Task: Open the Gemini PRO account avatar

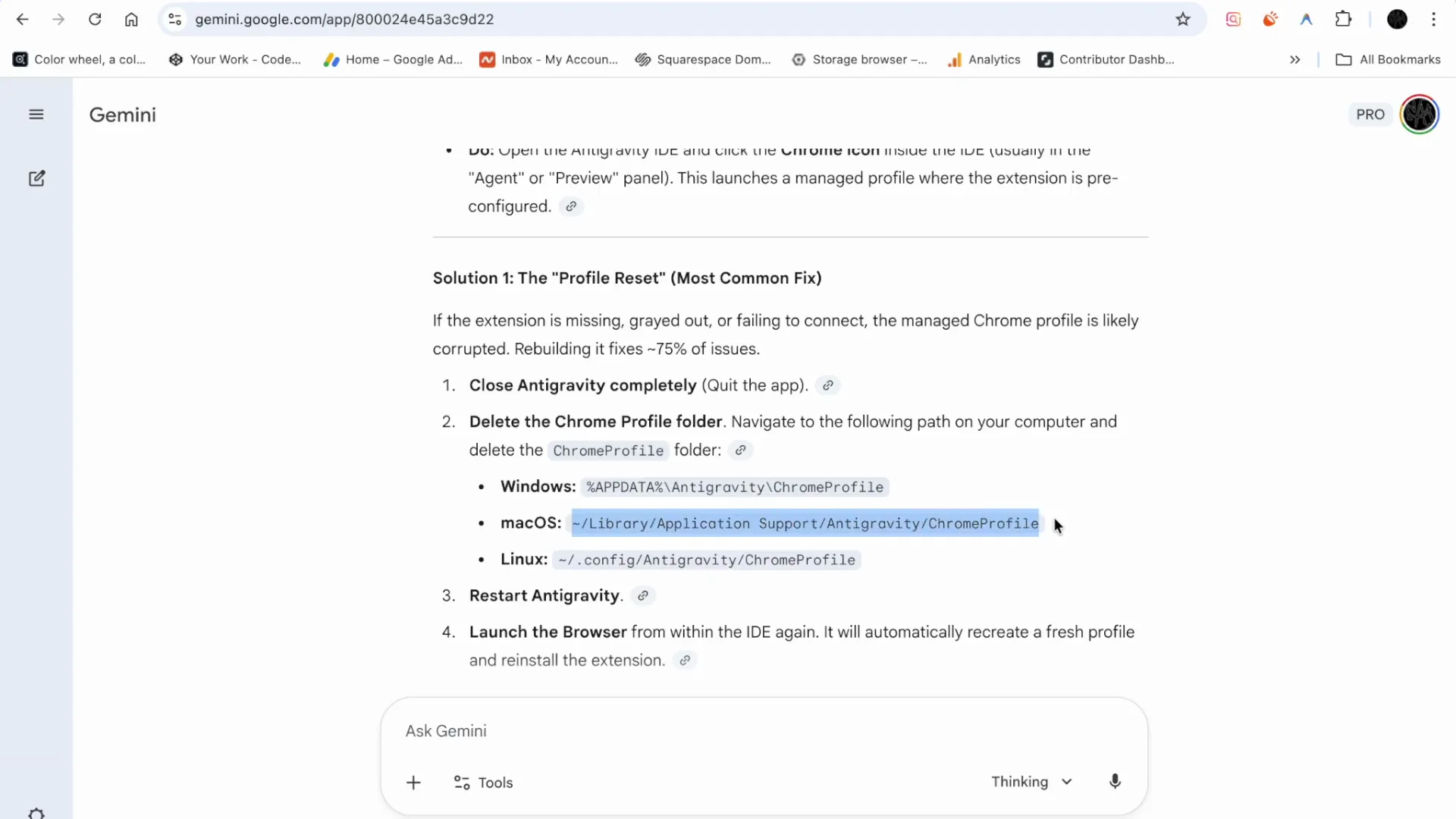Action: 1420,114
